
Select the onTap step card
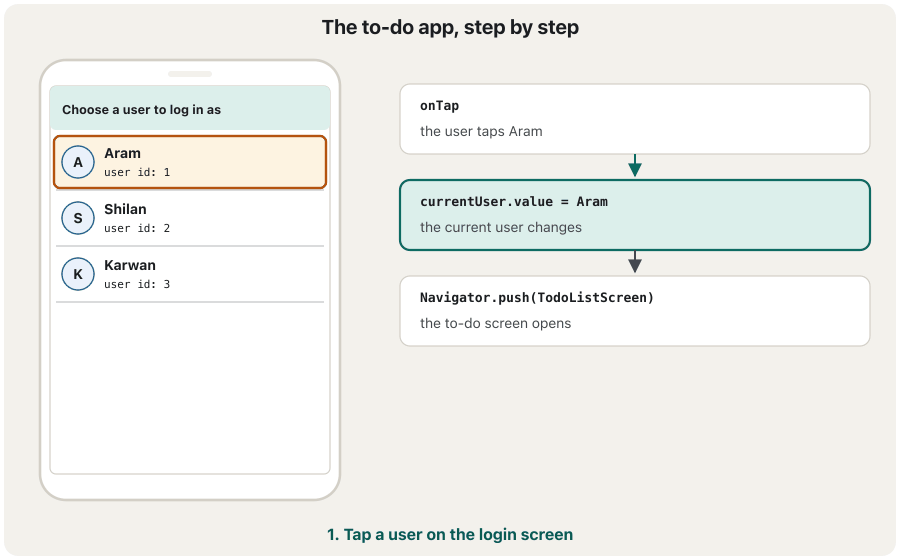(x=635, y=119)
